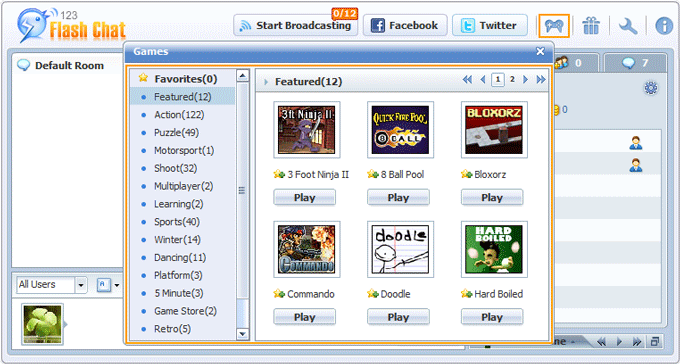Play the 8 Ball Pool game
Screen dimensions: 680x364
[x=398, y=197]
